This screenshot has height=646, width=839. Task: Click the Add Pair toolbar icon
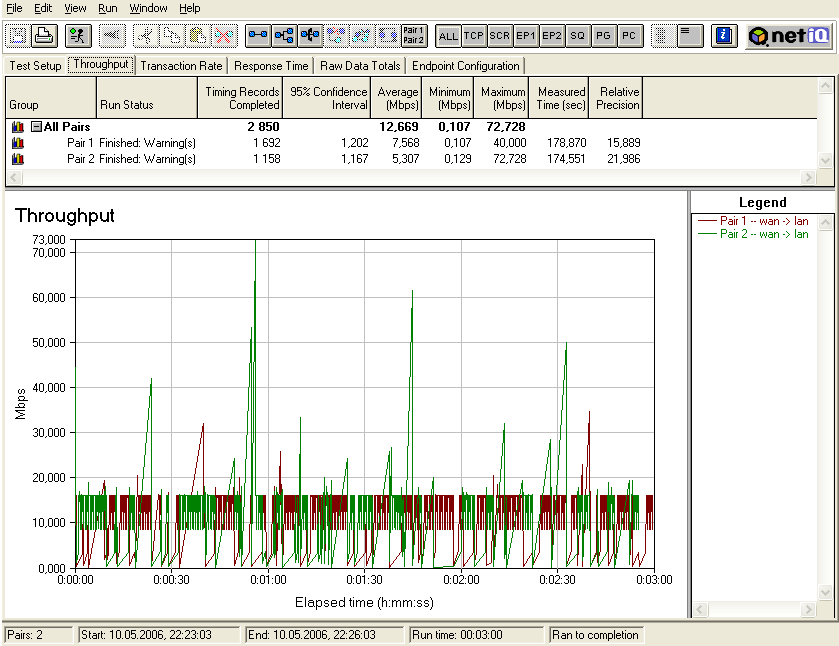point(258,36)
